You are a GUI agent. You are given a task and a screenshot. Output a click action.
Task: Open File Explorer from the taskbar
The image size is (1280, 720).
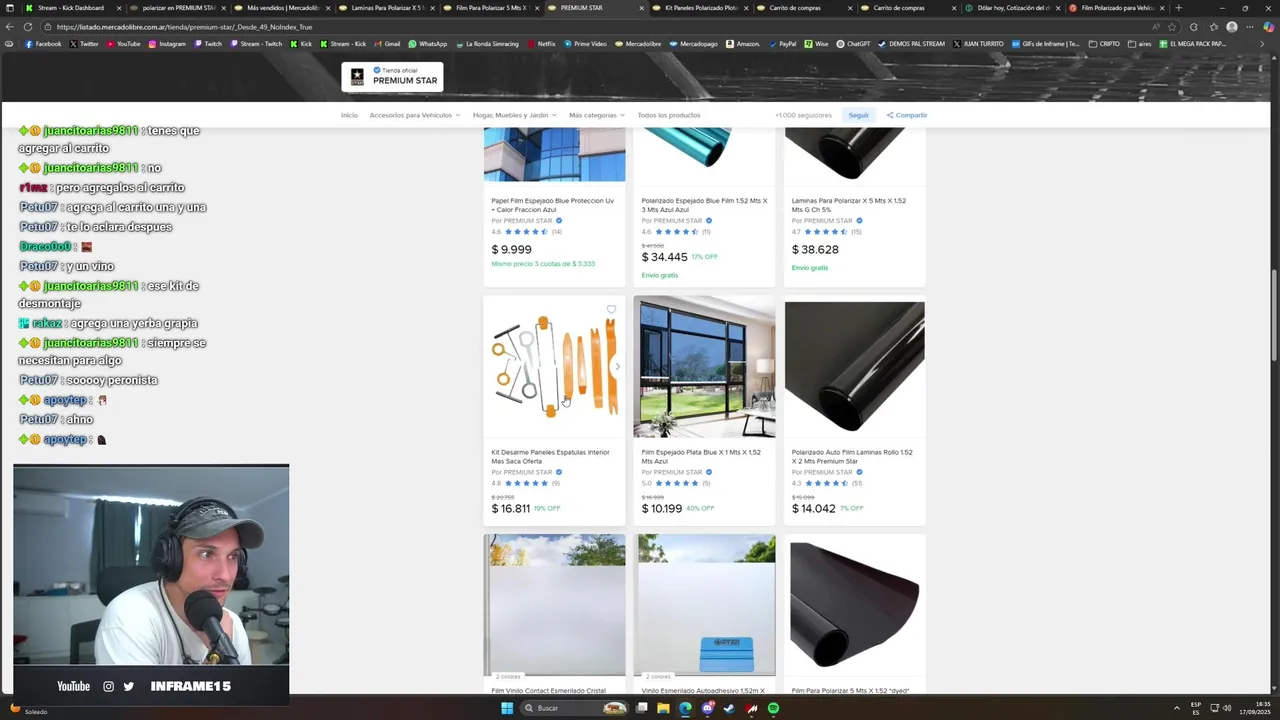(x=662, y=708)
